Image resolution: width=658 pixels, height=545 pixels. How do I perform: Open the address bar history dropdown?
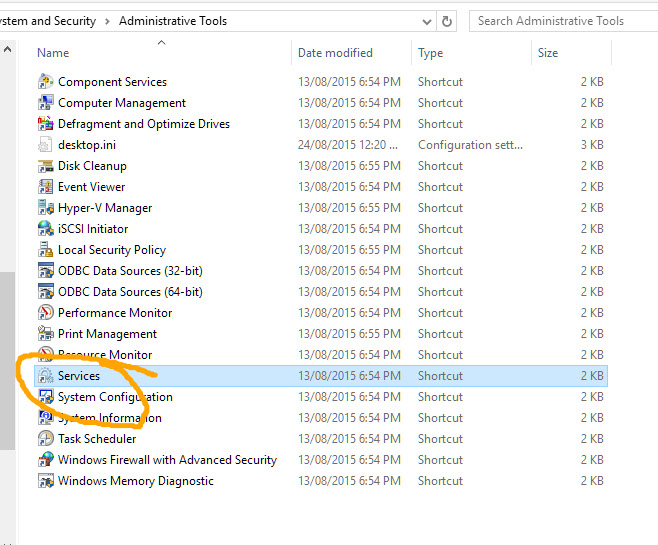(427, 20)
